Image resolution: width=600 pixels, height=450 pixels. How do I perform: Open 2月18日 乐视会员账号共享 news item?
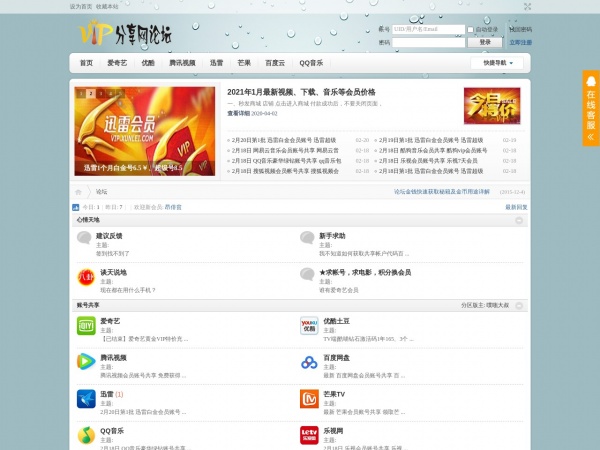pos(428,161)
